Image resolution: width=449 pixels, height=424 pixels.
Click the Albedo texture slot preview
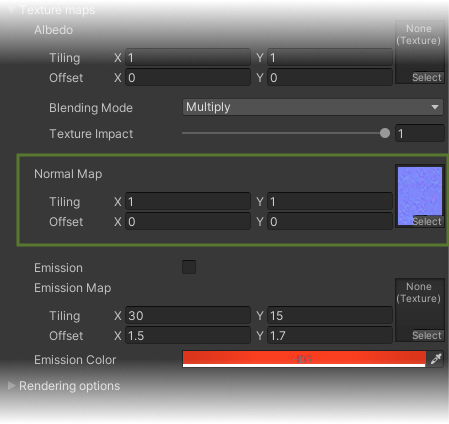click(x=420, y=52)
